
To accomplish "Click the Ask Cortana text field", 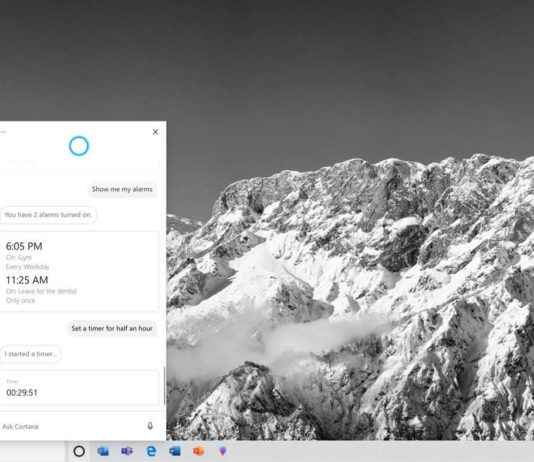I will (72, 426).
